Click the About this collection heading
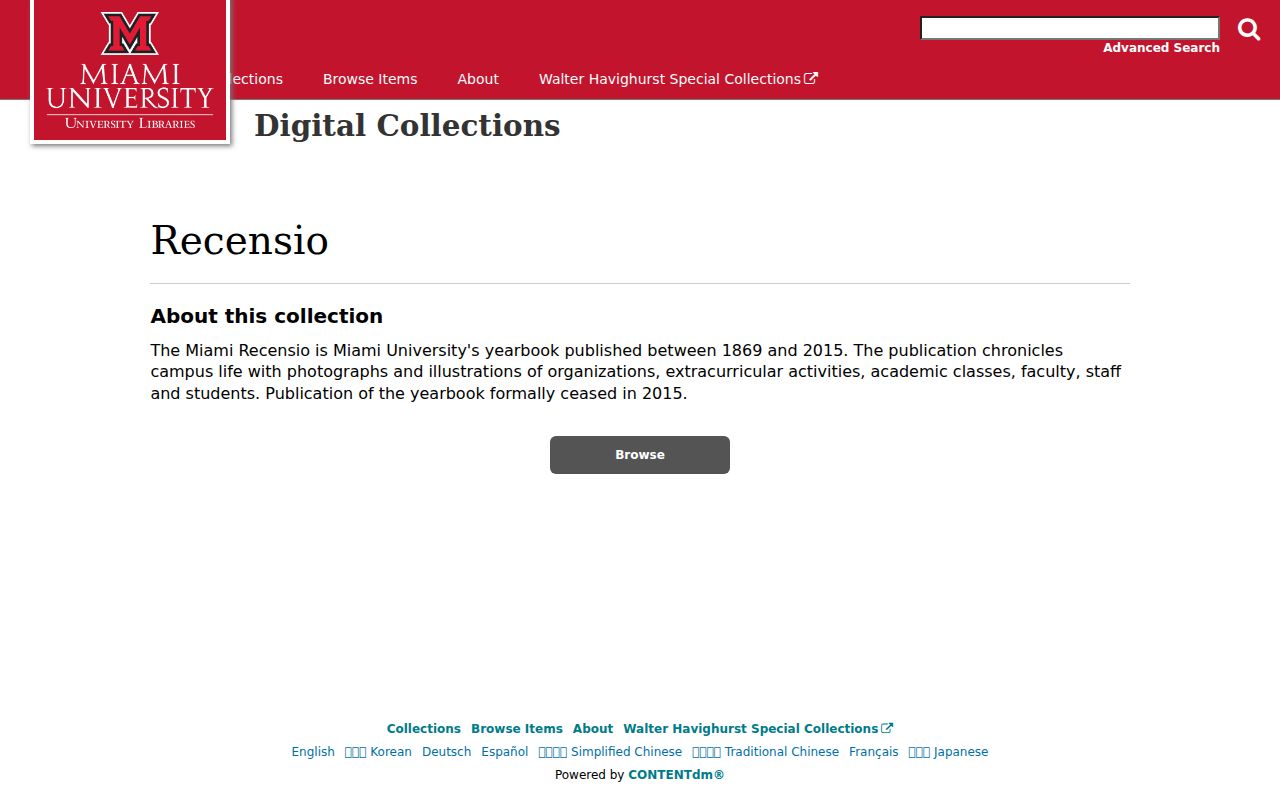Image resolution: width=1280 pixels, height=800 pixels. click(x=267, y=316)
